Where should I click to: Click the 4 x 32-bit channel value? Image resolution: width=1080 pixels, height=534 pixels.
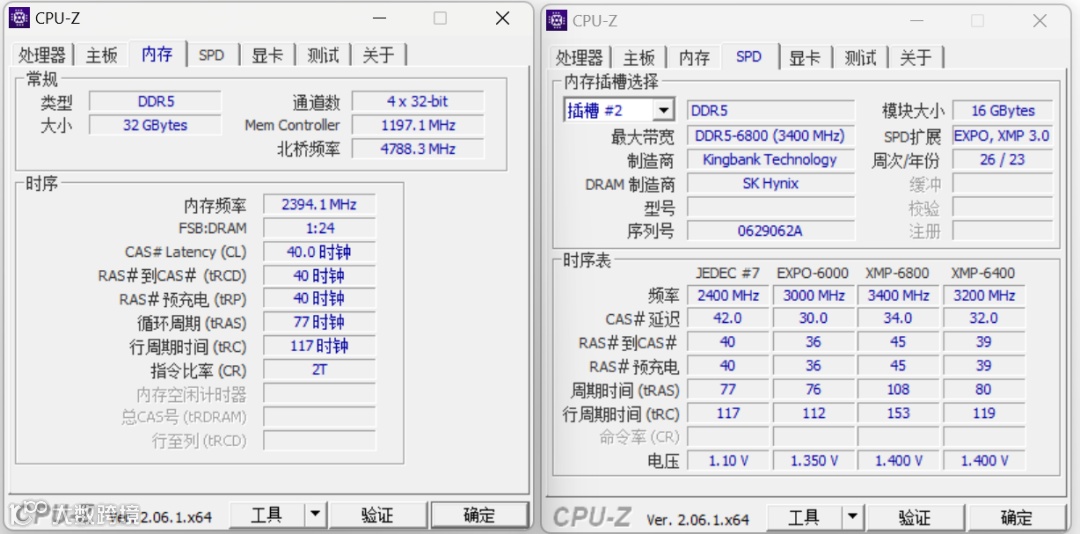pos(417,102)
